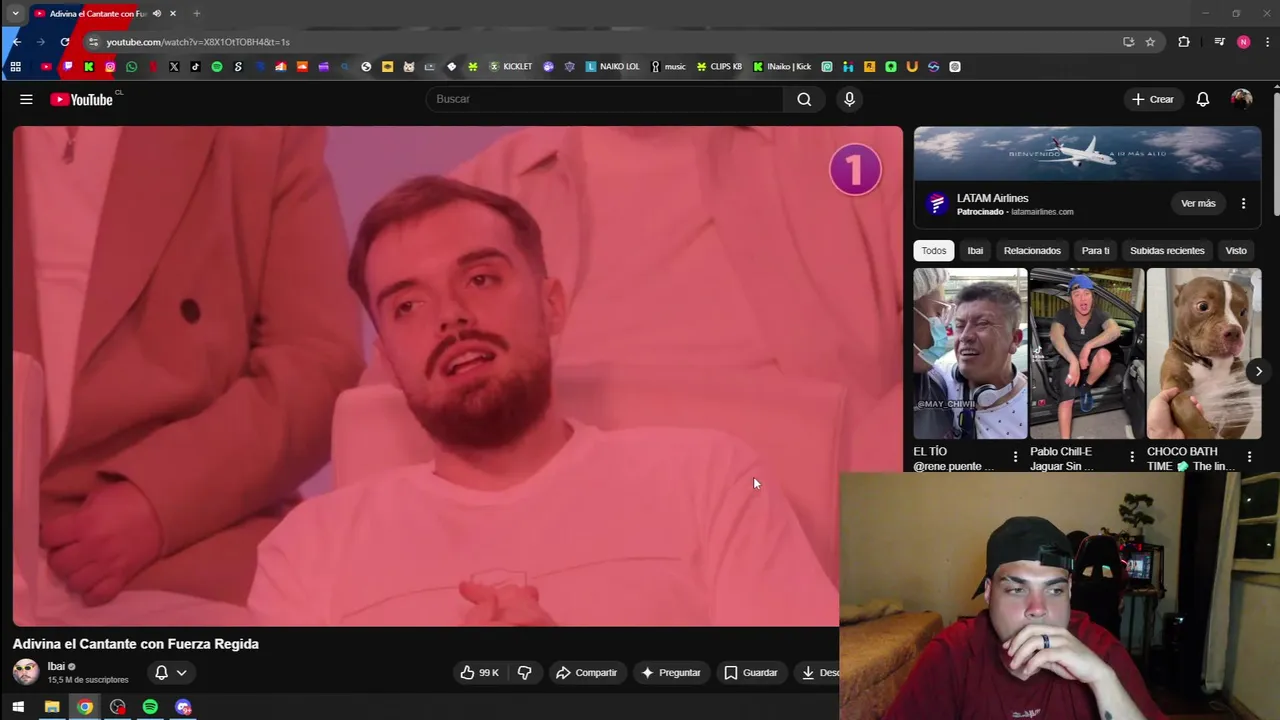
Task: Open the Spotify bookmark in bookmarks bar
Action: pos(217,67)
